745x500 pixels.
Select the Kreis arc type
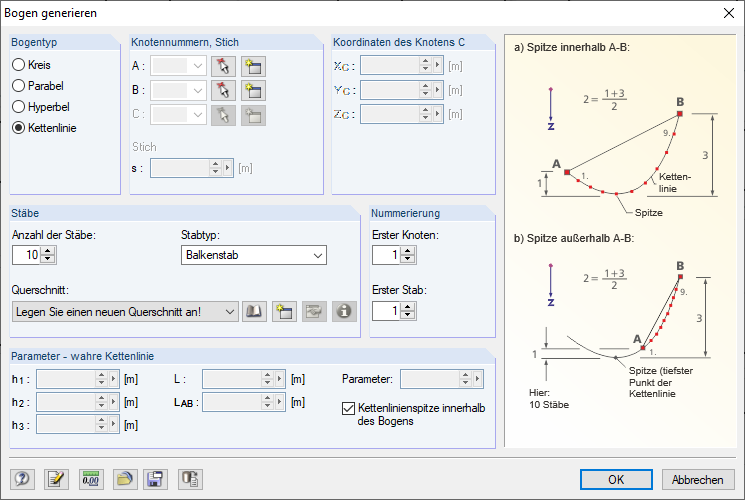point(31,65)
